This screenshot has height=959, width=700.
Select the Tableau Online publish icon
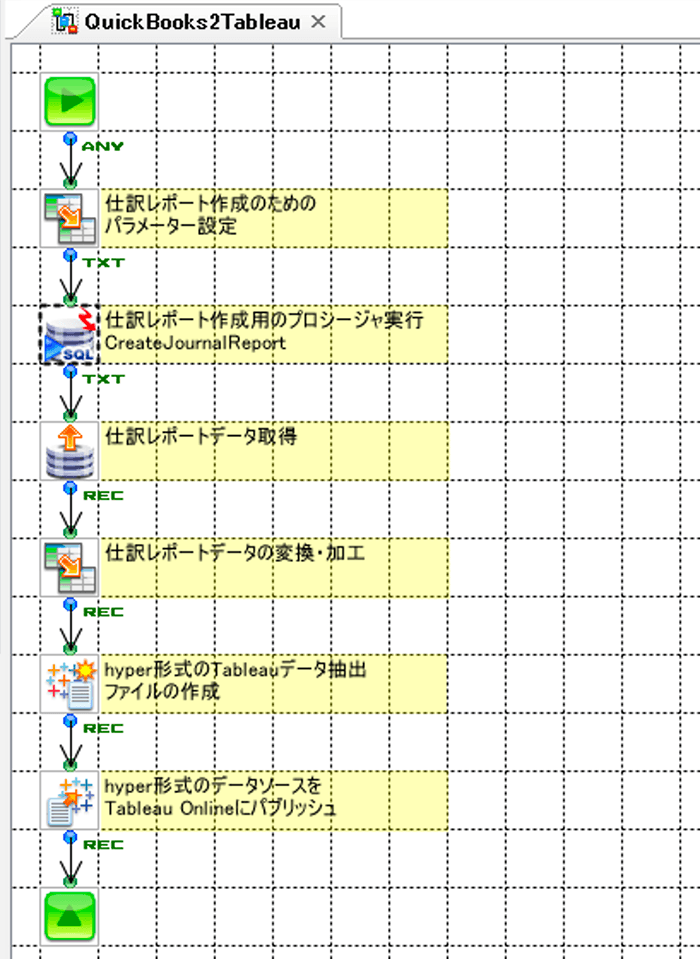coord(70,801)
